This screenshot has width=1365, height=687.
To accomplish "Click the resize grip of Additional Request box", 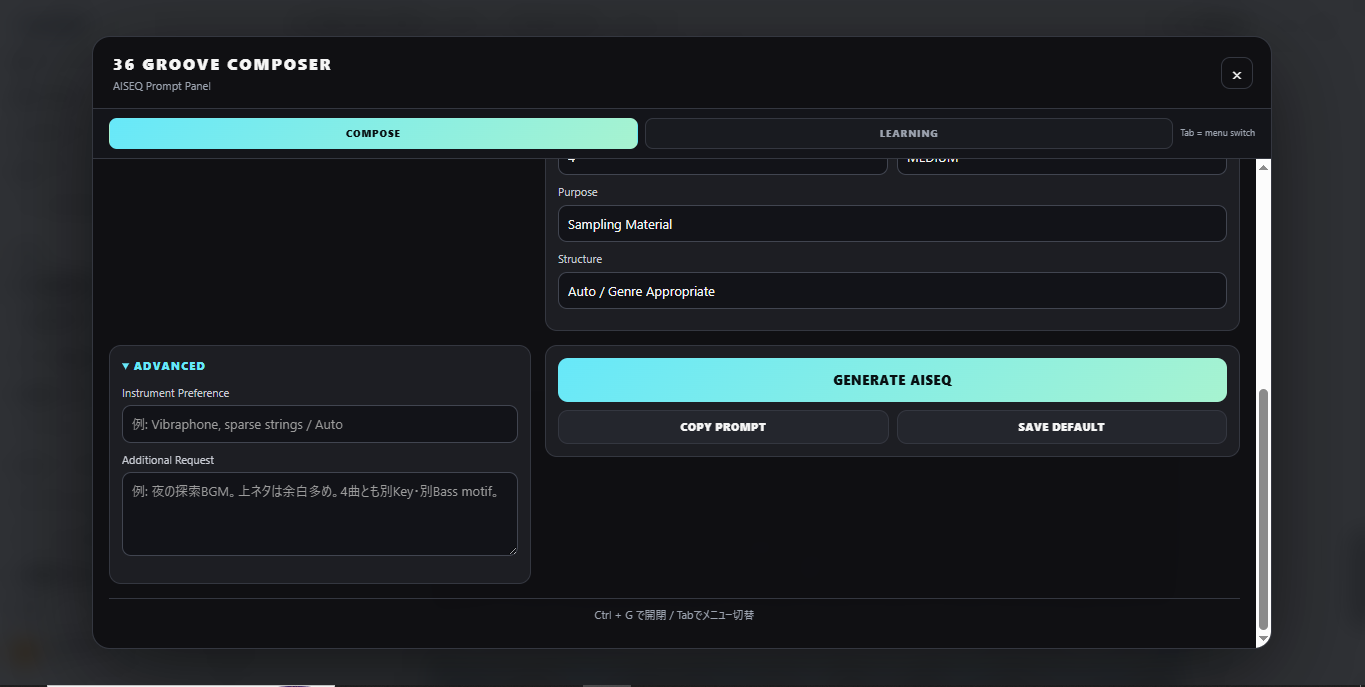I will pyautogui.click(x=511, y=549).
